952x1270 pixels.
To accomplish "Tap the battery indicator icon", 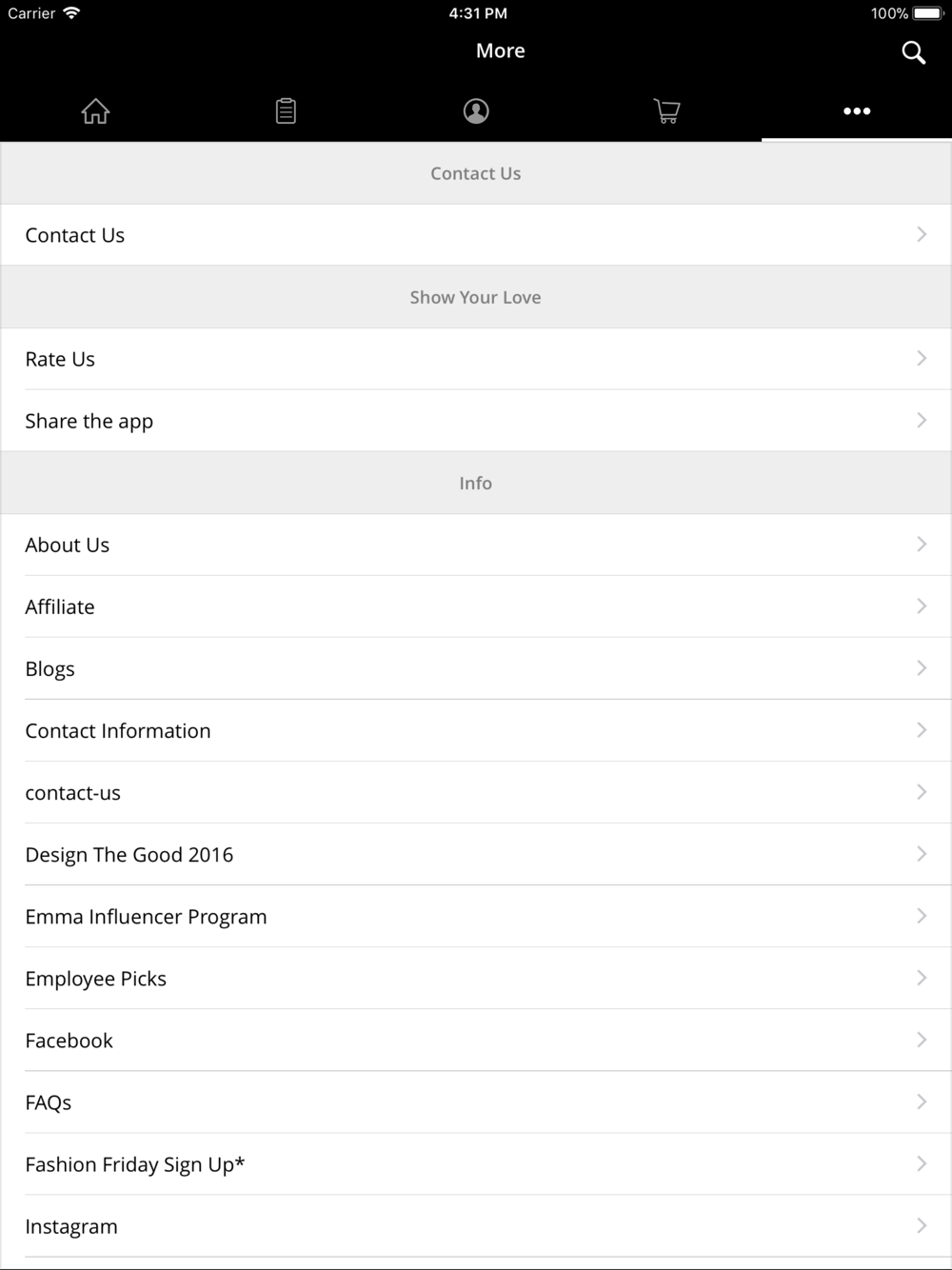I will tap(928, 13).
